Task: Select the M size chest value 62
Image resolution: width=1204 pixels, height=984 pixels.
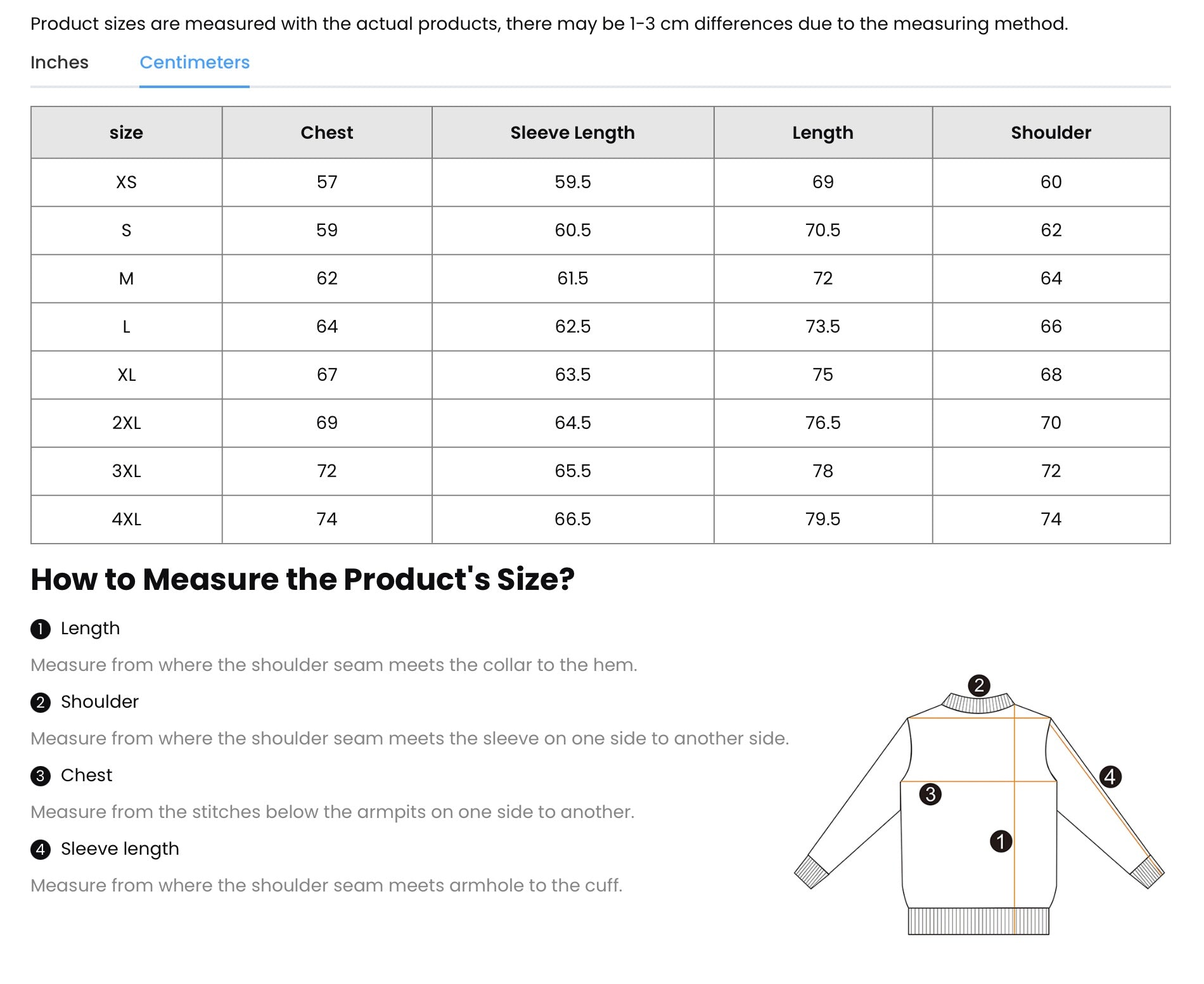Action: (x=327, y=278)
